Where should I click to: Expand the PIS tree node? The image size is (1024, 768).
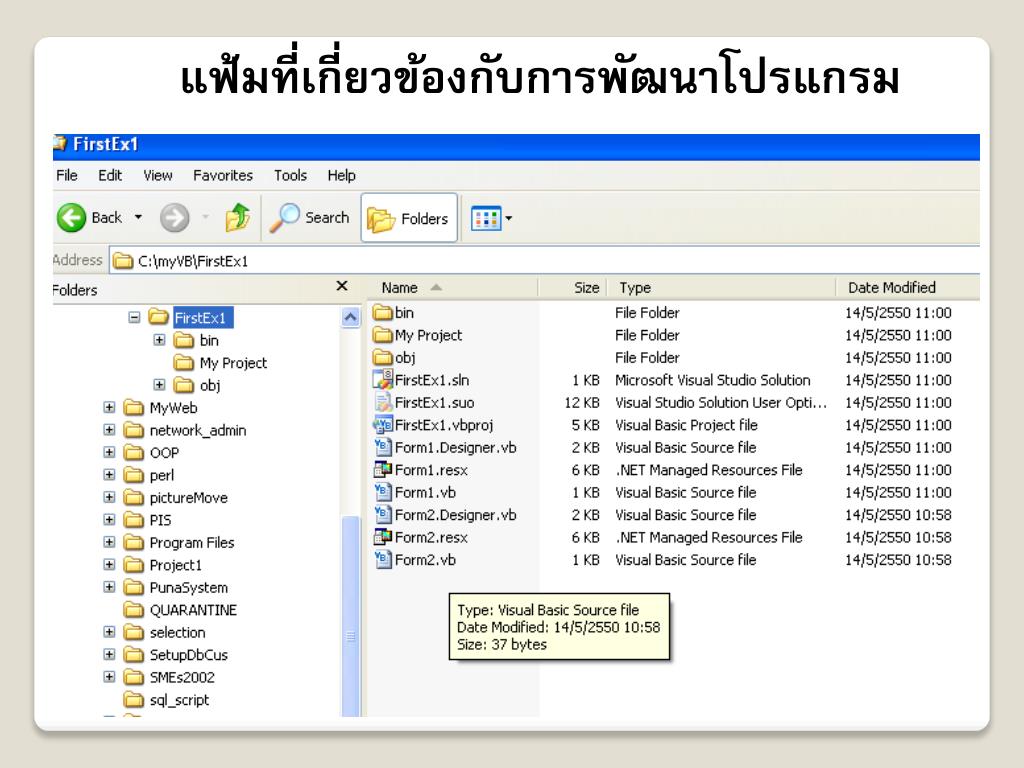click(109, 519)
